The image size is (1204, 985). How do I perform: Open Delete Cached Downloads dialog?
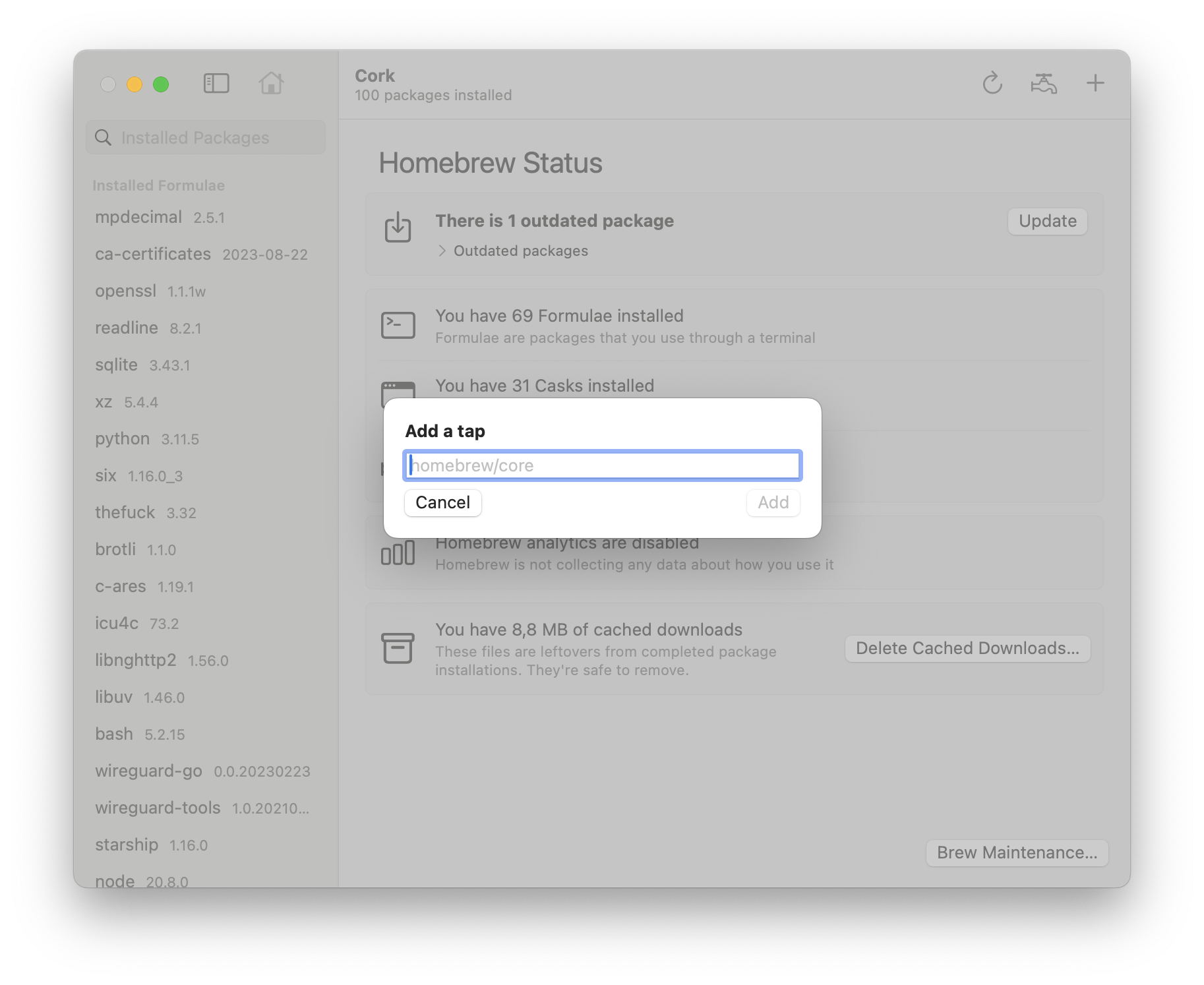[x=967, y=648]
